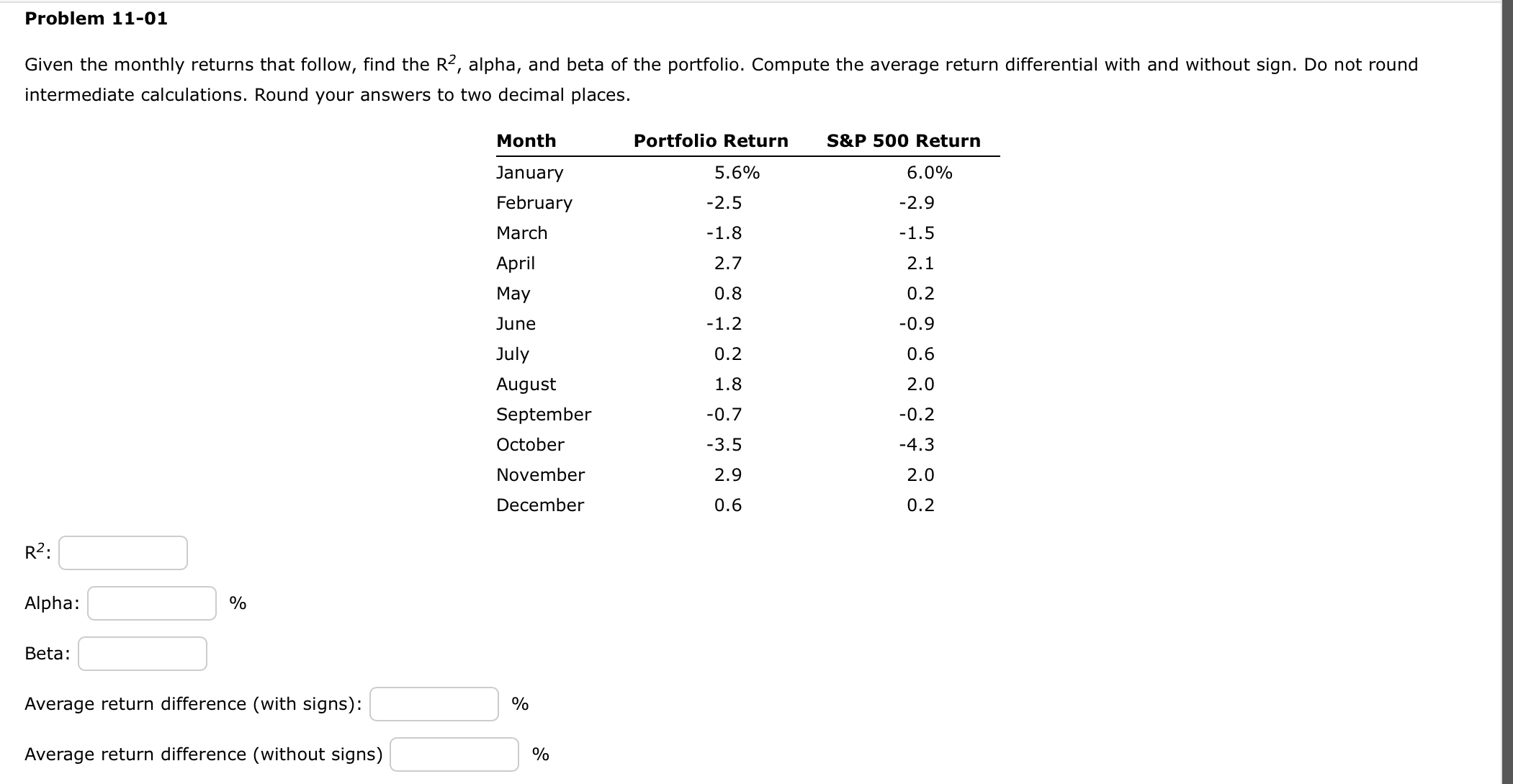Click the January row in the table
1513x784 pixels.
pyautogui.click(x=529, y=172)
